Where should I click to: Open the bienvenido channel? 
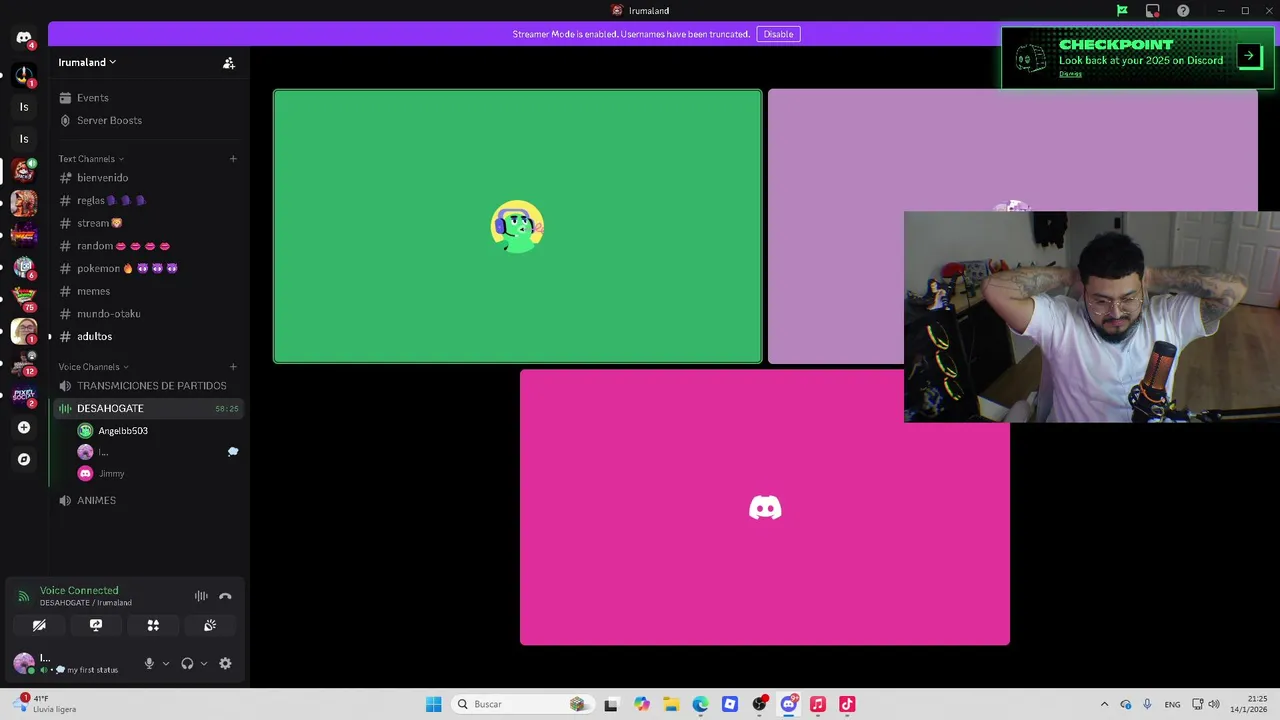(147, 178)
